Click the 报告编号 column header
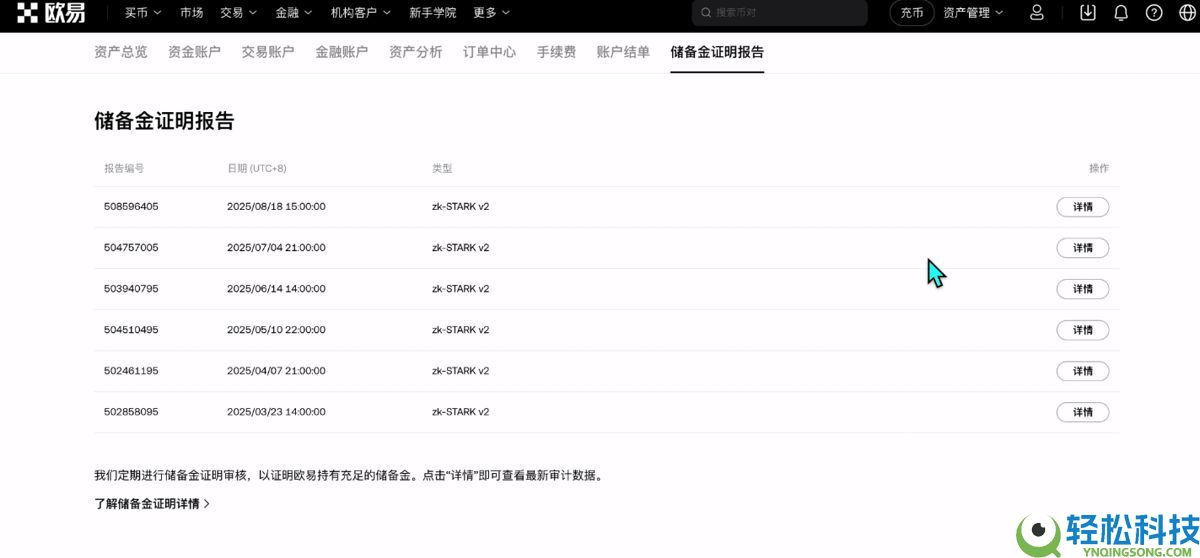Screen dimensions: 1200x558 (124, 168)
